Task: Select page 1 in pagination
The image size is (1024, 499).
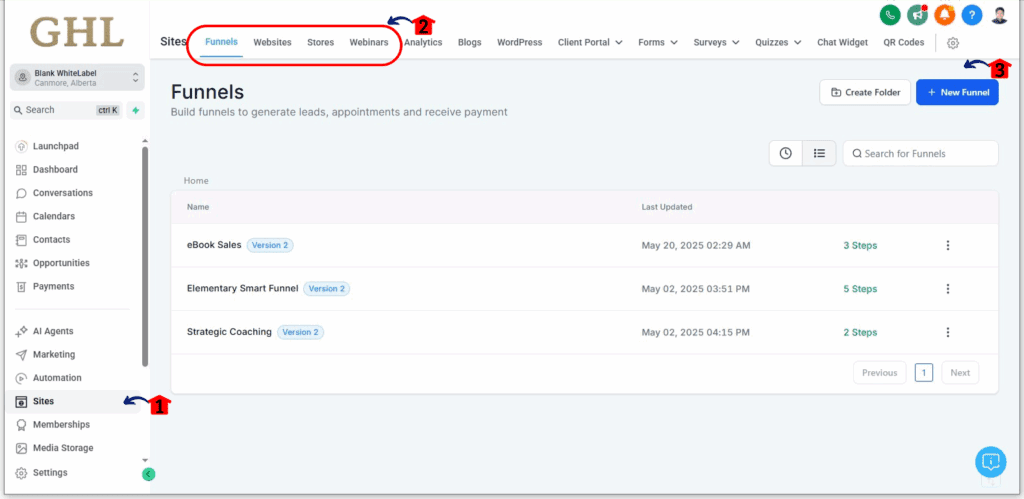Action: [923, 373]
